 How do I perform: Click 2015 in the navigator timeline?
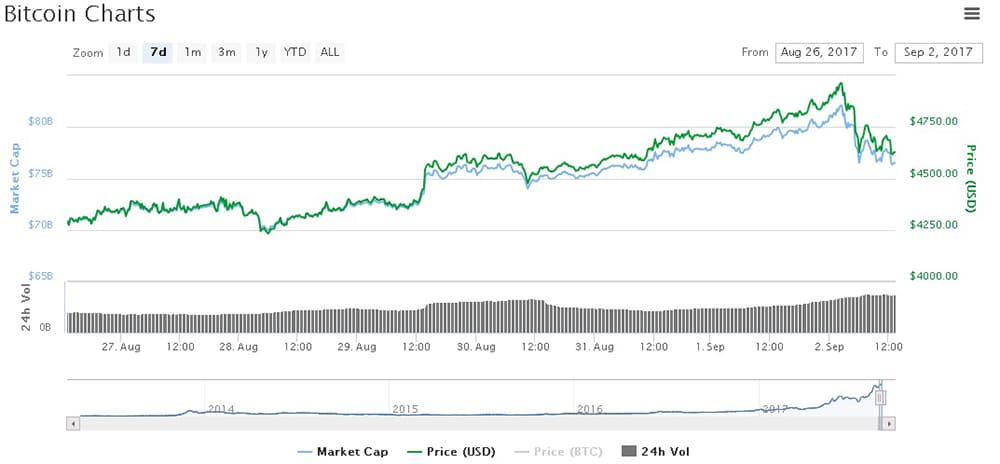[x=404, y=409]
